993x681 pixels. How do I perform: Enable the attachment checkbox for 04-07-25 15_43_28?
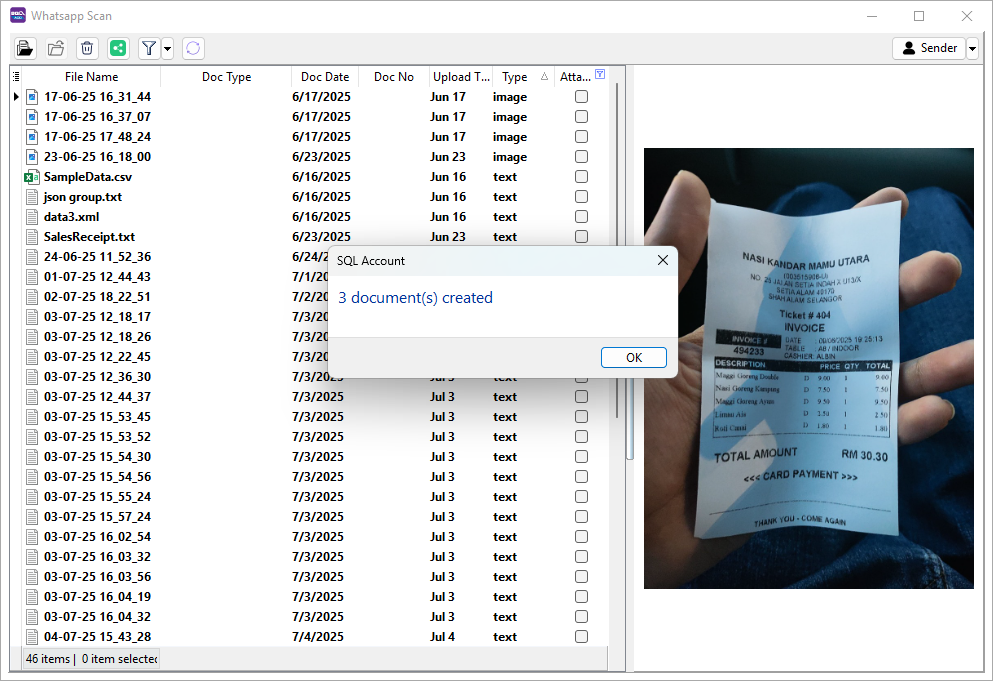581,637
